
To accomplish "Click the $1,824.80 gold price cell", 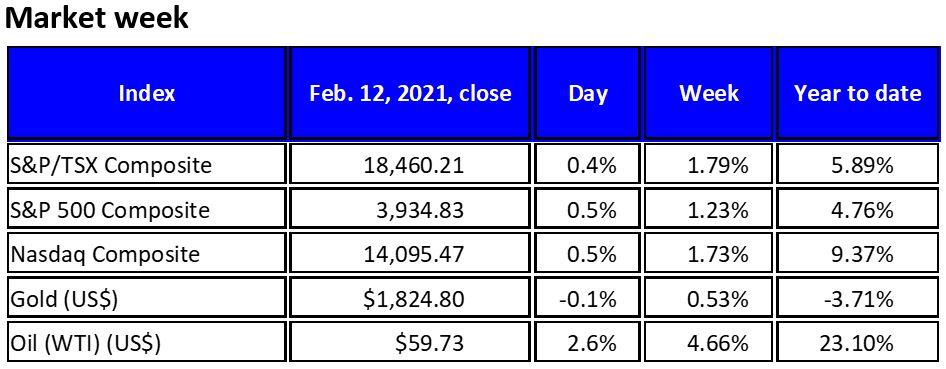I will [x=410, y=298].
